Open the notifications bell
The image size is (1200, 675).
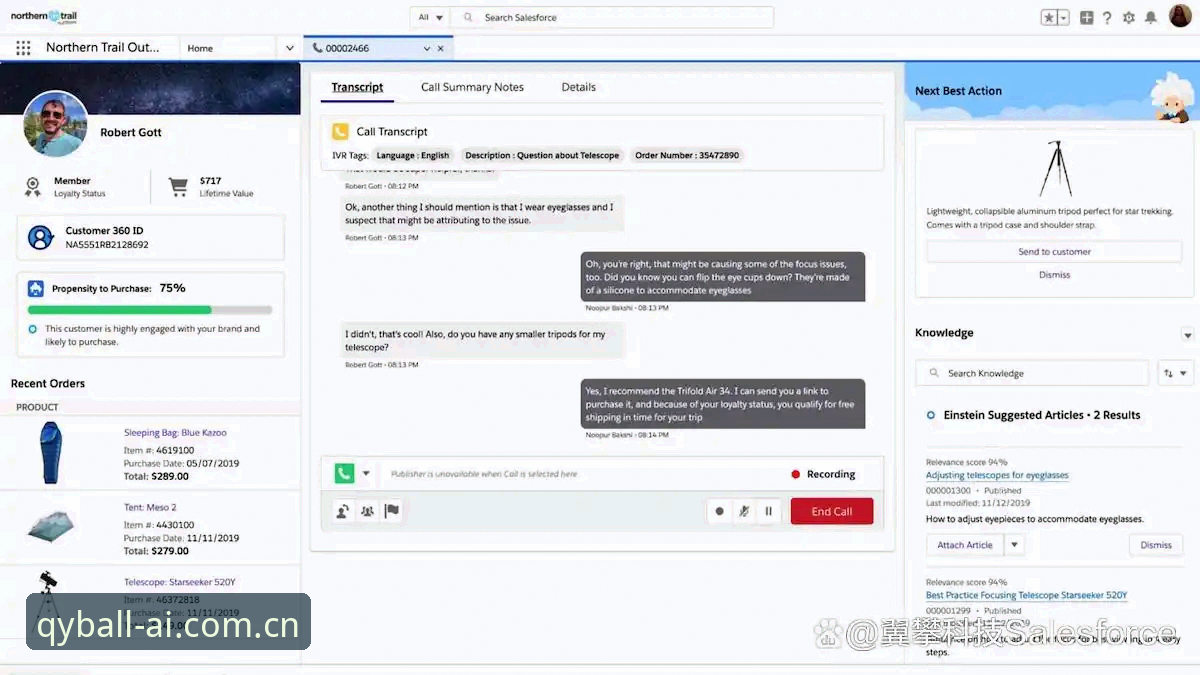point(1151,18)
